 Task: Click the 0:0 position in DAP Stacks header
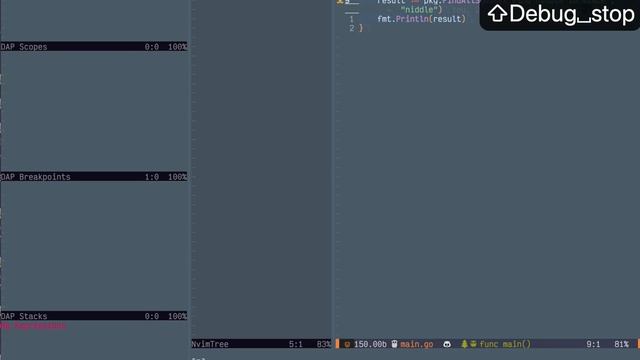pyautogui.click(x=151, y=316)
